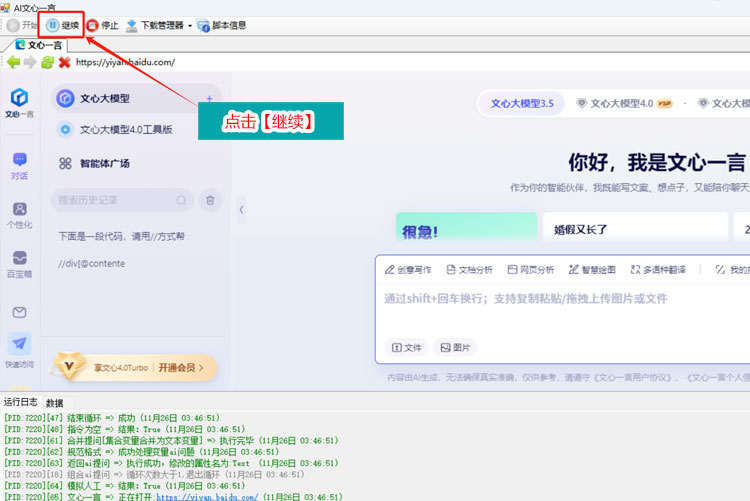Select the 网页分析 tool
Screen dimensions: 750x501
pyautogui.click(x=530, y=270)
